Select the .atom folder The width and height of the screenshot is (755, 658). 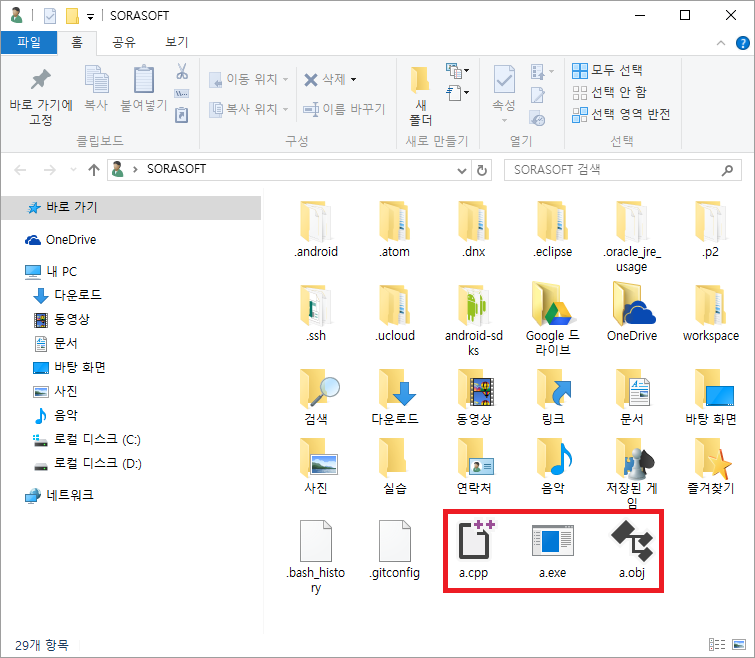395,230
